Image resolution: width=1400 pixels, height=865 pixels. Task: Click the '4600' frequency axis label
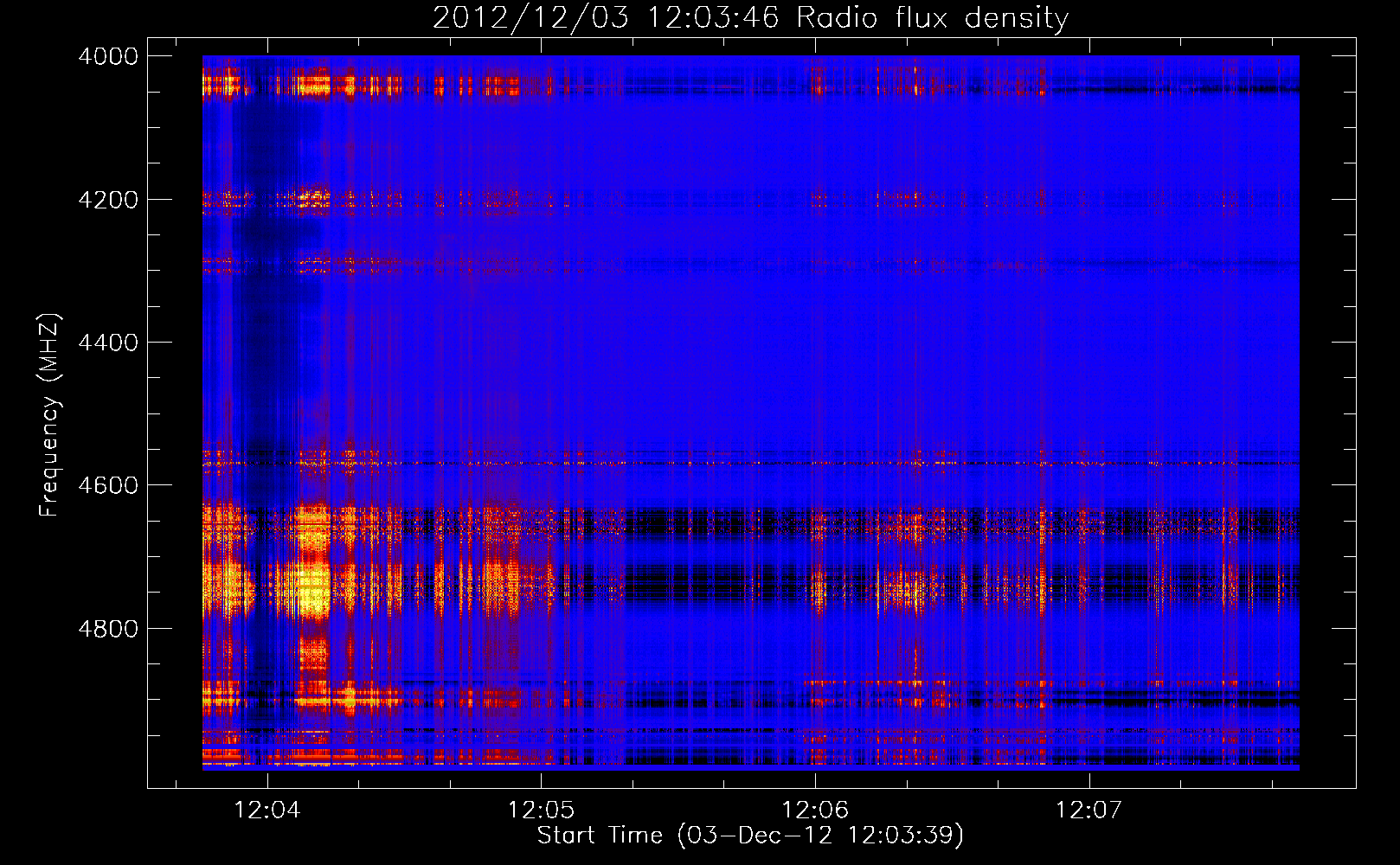(x=108, y=486)
